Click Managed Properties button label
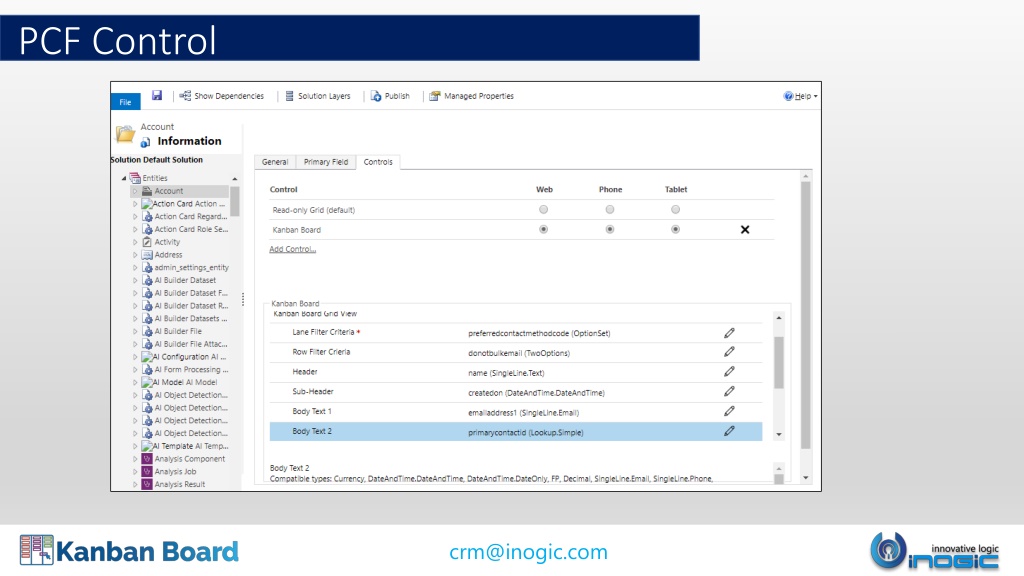Viewport: 1024px width, 576px height. pyautogui.click(x=479, y=96)
